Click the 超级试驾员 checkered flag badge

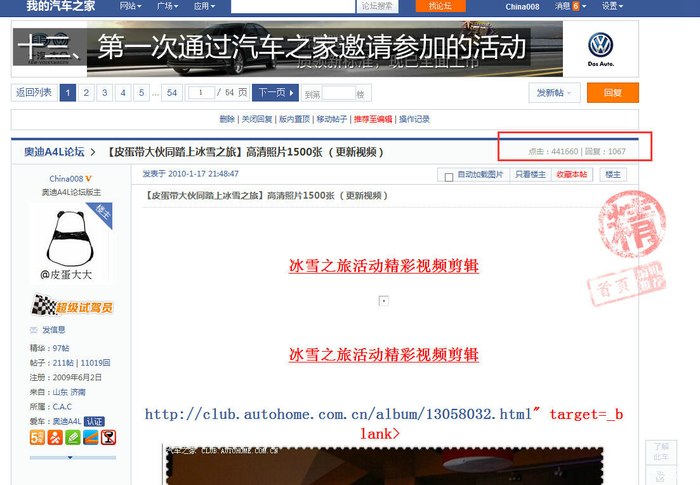click(x=71, y=307)
